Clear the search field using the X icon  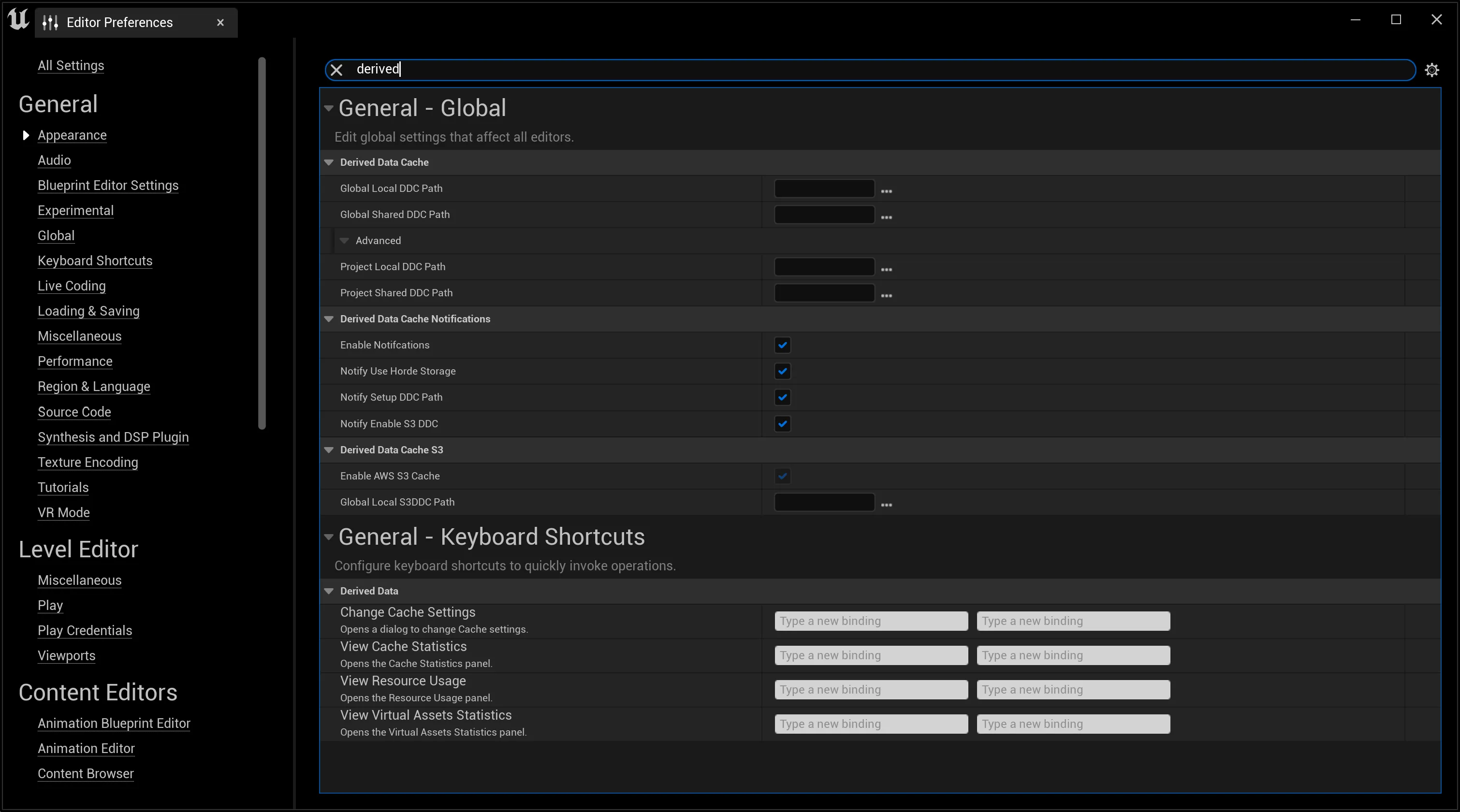(x=336, y=70)
